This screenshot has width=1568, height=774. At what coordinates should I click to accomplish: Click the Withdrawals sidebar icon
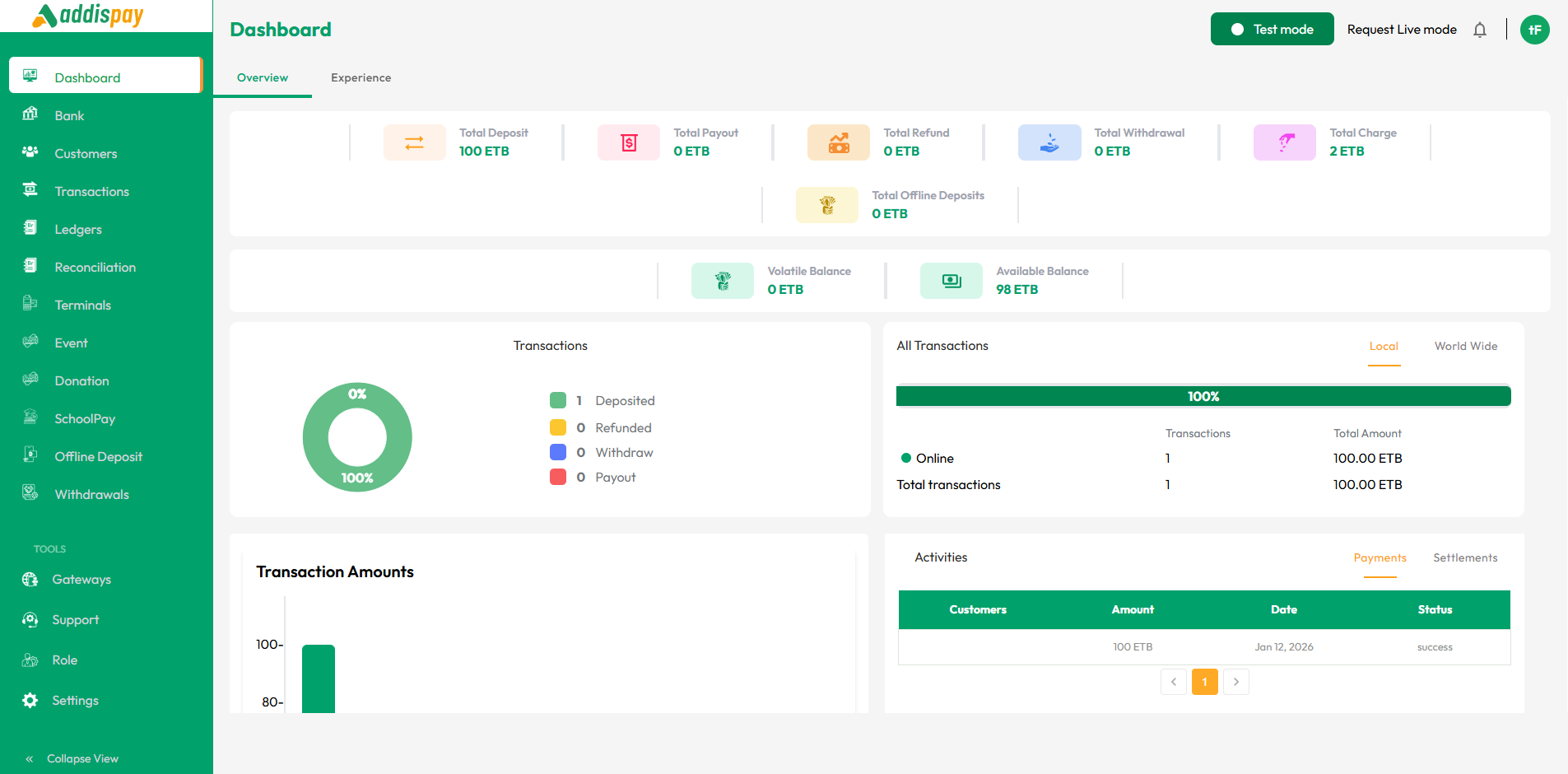(x=30, y=493)
